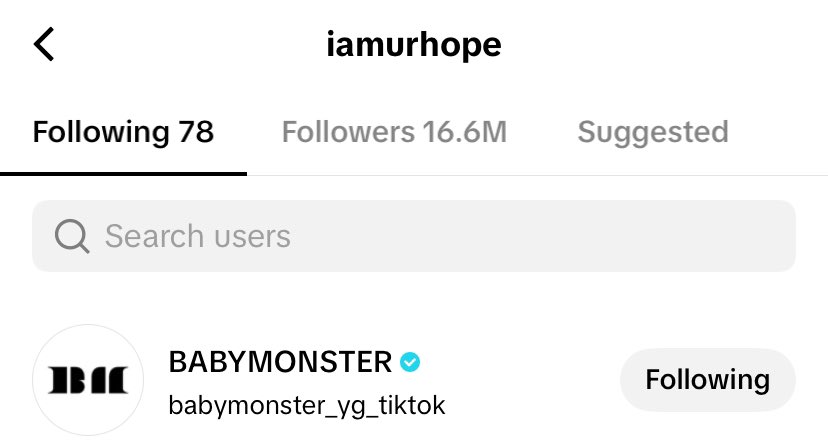This screenshot has width=828, height=446.
Task: Select the BABYMONSTER list row
Action: pos(414,380)
